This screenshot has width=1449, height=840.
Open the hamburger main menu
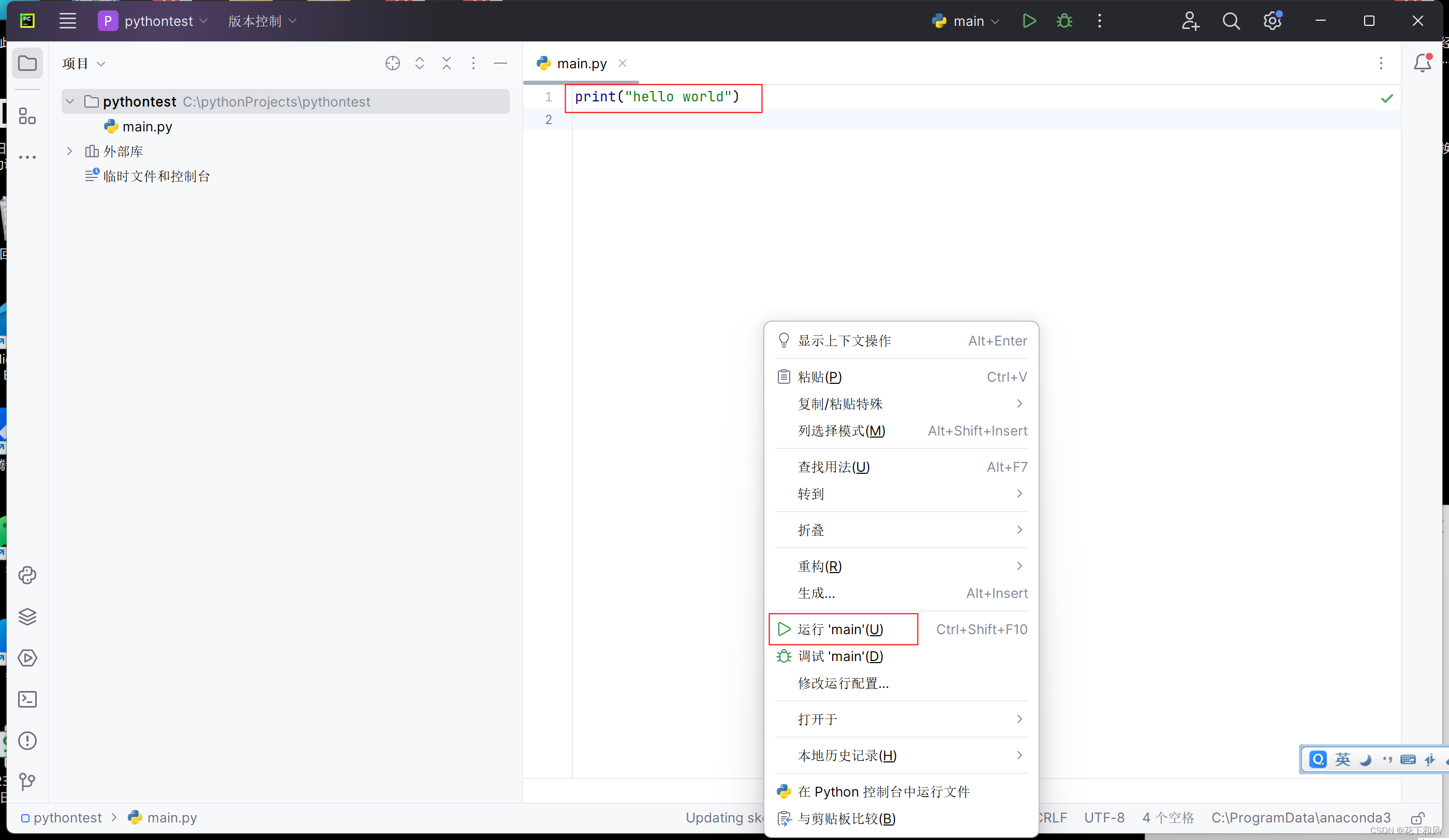point(68,21)
